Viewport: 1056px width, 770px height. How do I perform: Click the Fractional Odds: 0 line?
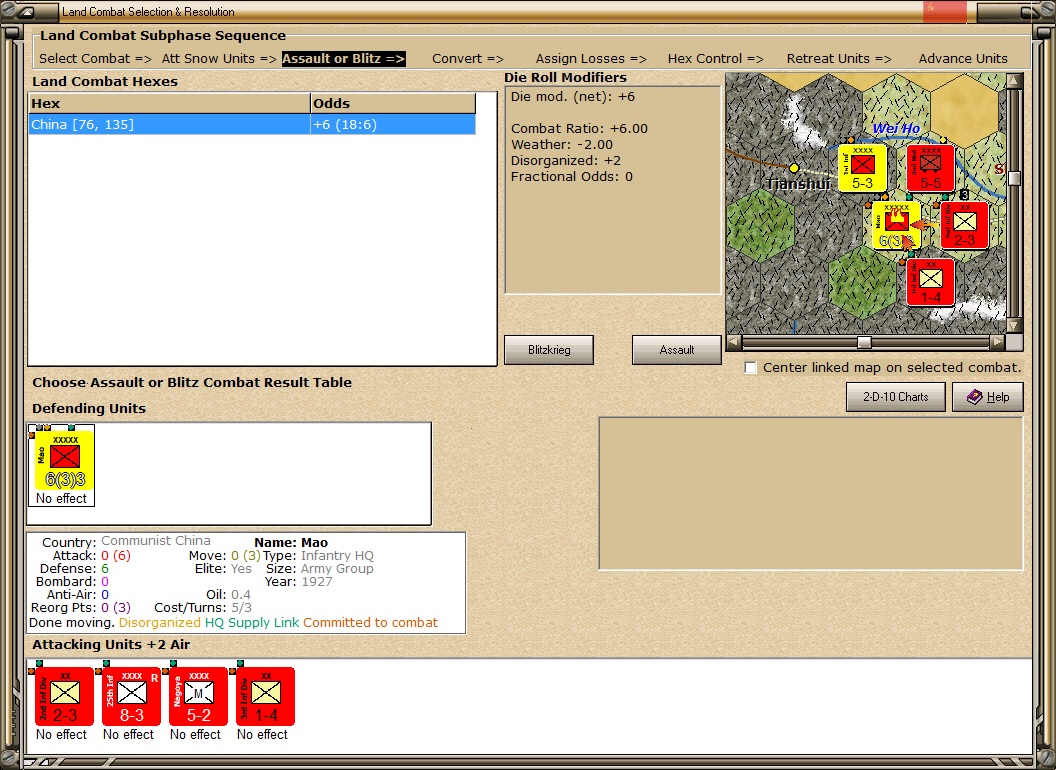pyautogui.click(x=572, y=177)
